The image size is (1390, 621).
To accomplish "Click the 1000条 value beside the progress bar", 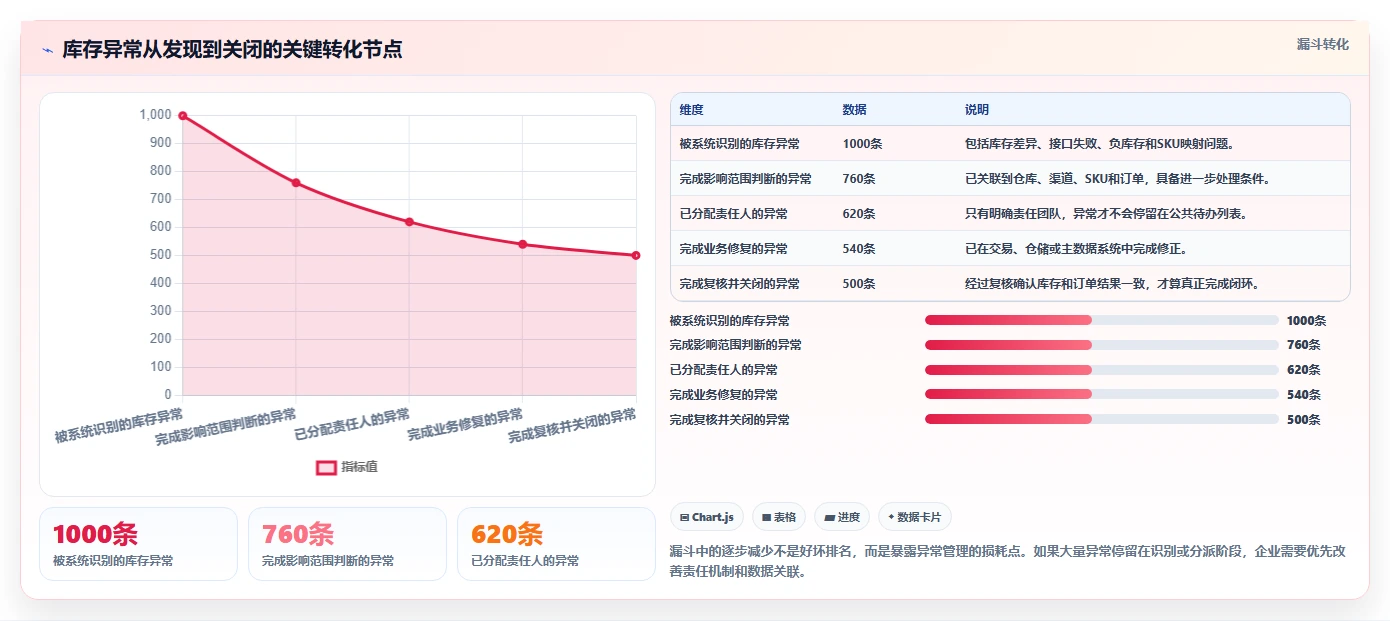I will (x=1306, y=321).
